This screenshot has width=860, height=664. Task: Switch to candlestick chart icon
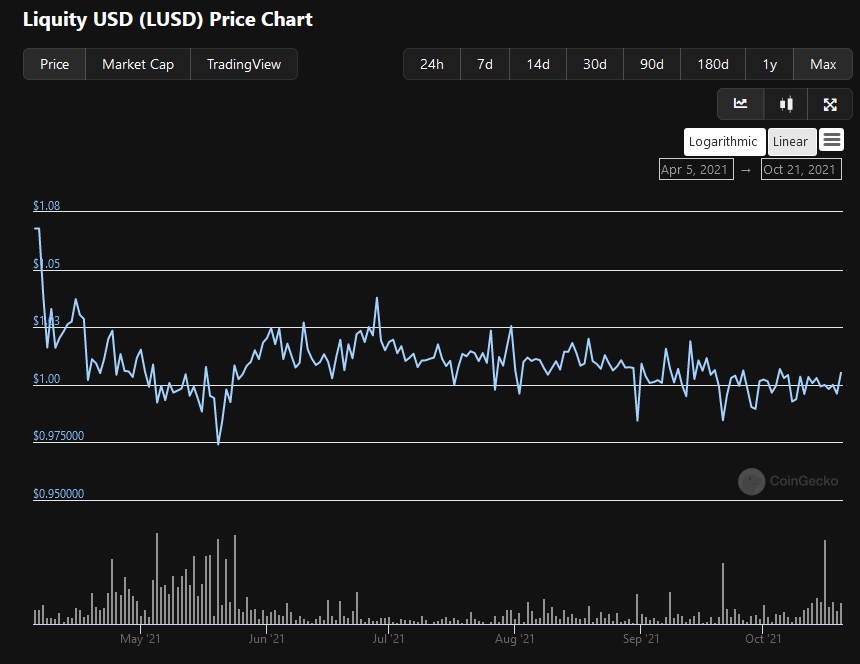[786, 104]
